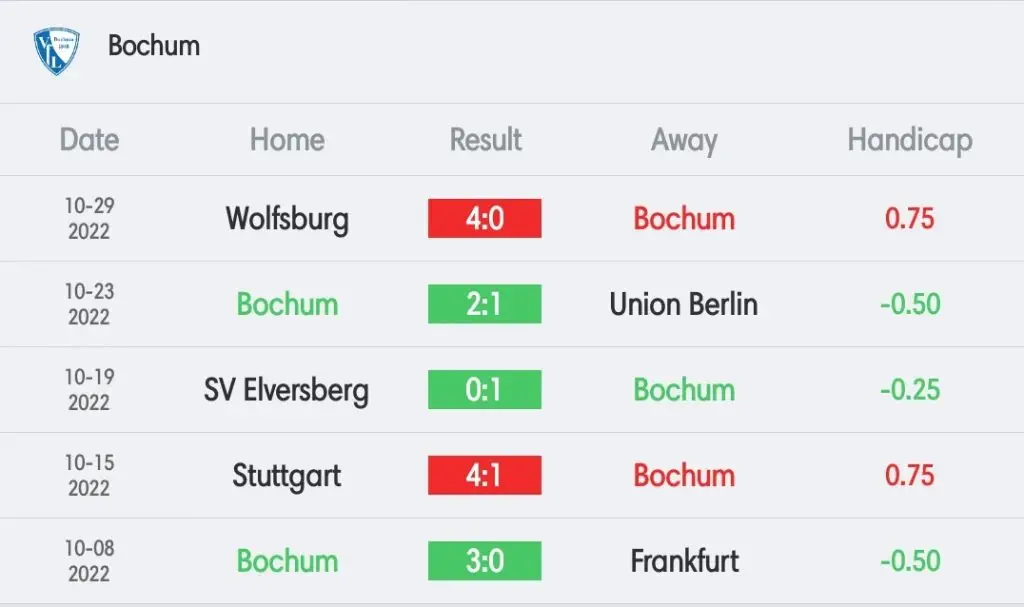Select the -0.25 handicap value
The width and height of the screenshot is (1024, 607).
(910, 389)
